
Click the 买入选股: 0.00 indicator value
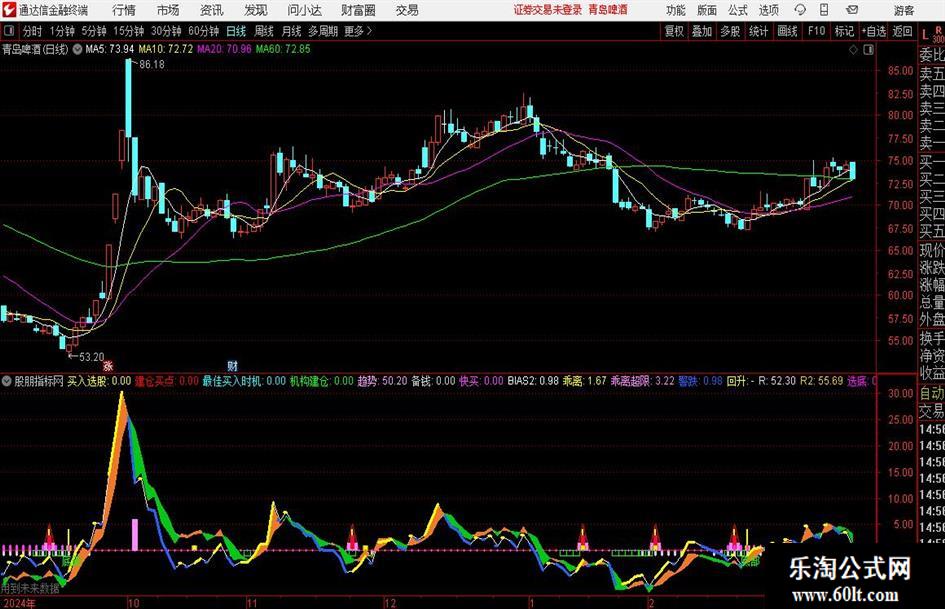[x=99, y=381]
